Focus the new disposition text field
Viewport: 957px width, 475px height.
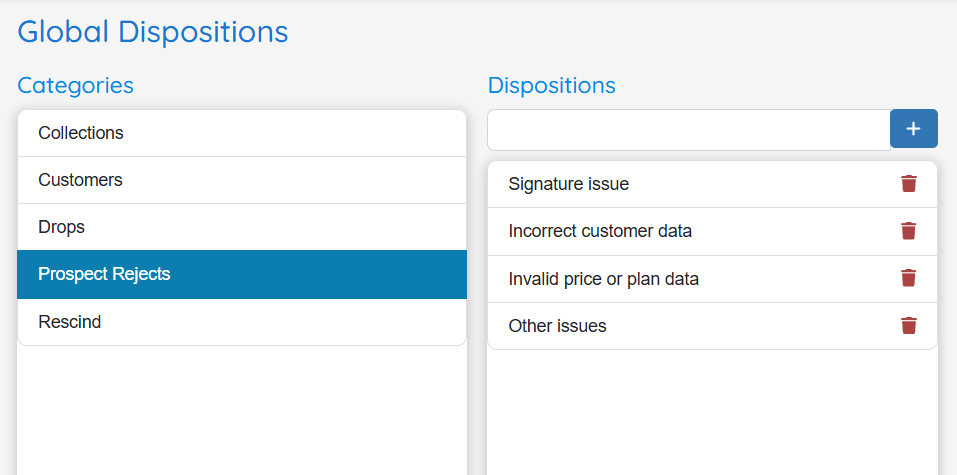[689, 129]
